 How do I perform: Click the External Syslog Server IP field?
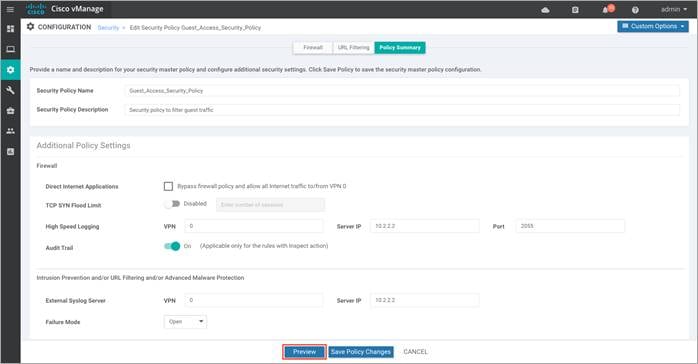[x=425, y=300]
